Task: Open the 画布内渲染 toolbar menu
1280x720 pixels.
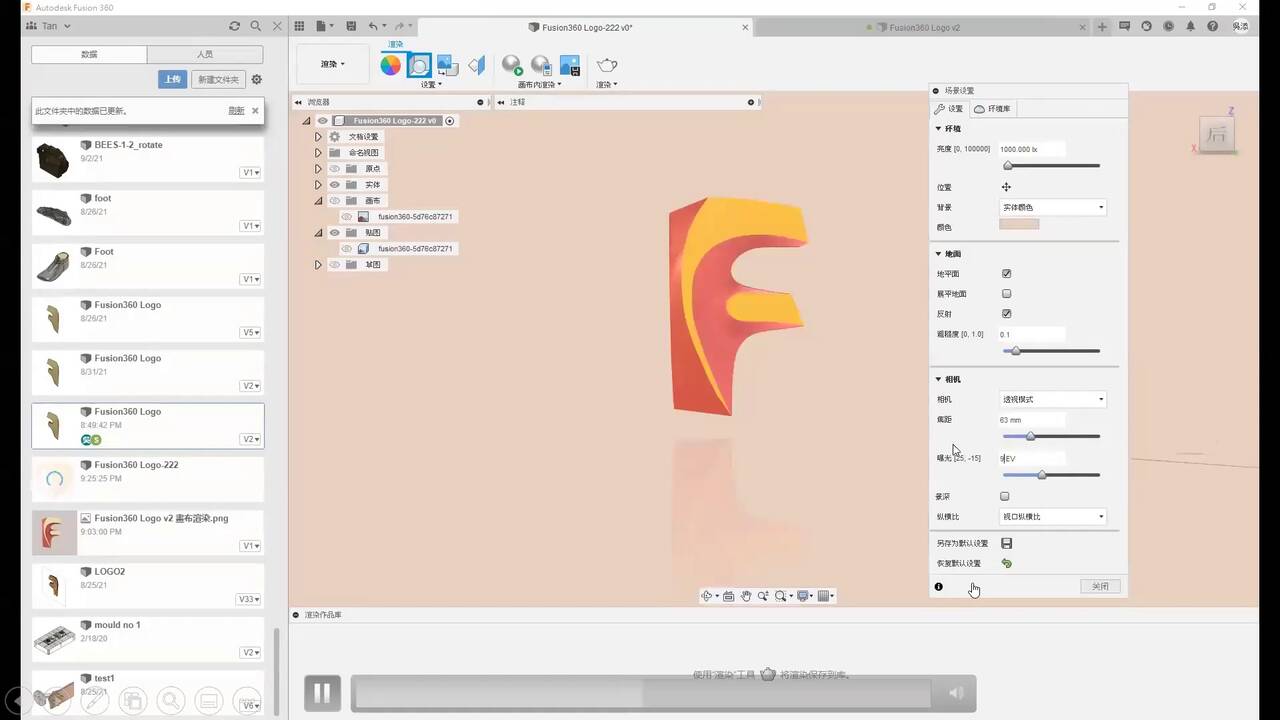Action: [x=540, y=84]
